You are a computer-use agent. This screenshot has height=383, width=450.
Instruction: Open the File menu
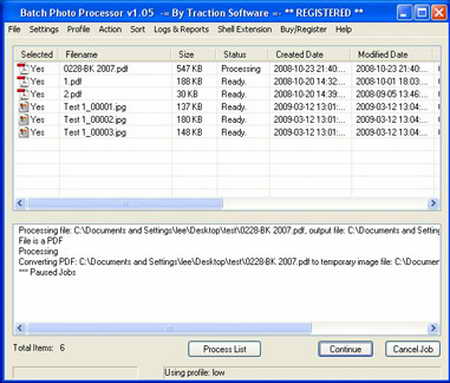pos(14,29)
